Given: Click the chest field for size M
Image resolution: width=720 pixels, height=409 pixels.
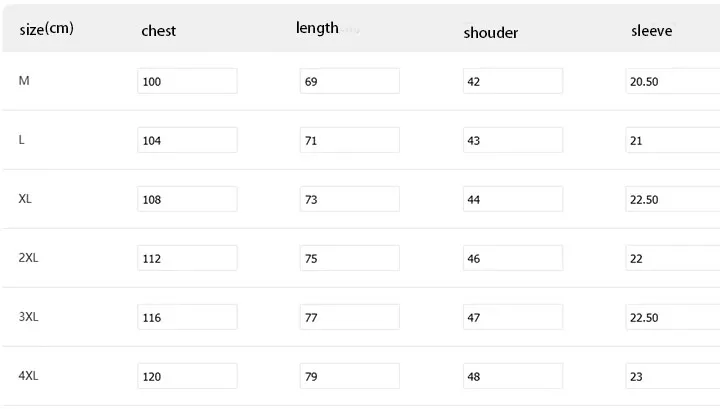Looking at the screenshot, I should tap(187, 81).
